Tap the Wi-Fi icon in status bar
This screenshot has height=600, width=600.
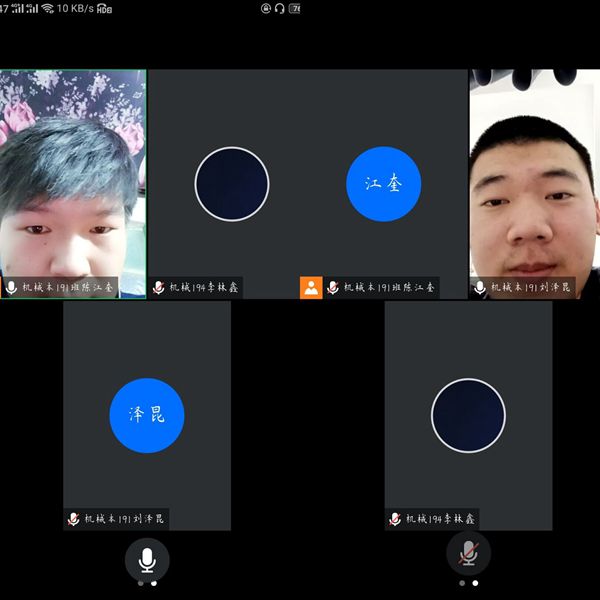tap(47, 8)
